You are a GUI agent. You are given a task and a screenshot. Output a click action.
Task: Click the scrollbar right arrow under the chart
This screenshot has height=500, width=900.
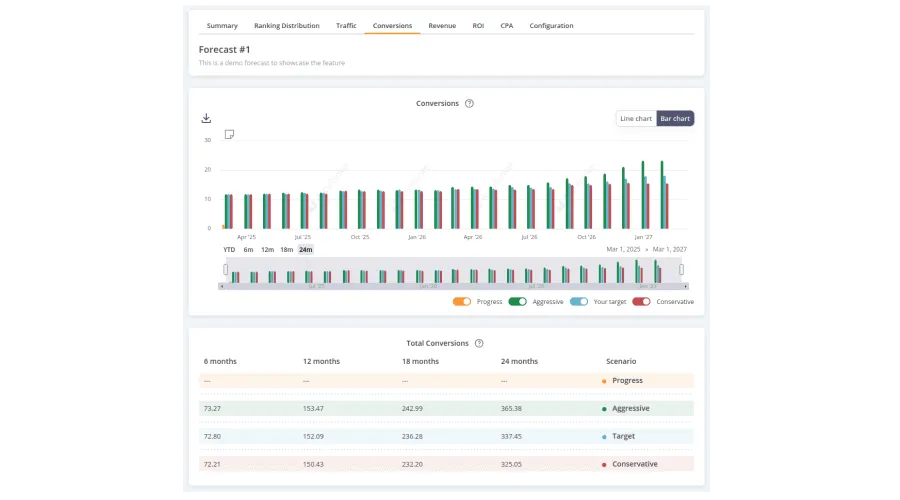pyautogui.click(x=685, y=286)
